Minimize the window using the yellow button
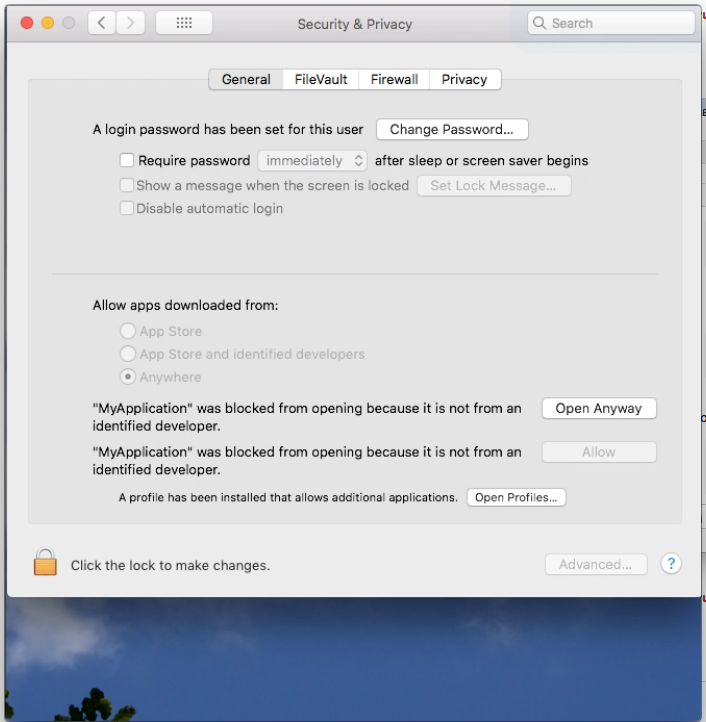 click(x=48, y=23)
